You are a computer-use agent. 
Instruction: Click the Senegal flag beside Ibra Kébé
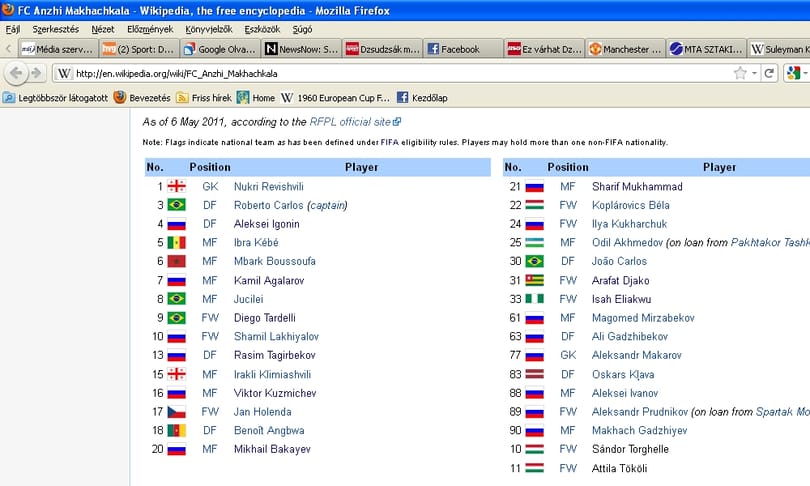[x=176, y=242]
